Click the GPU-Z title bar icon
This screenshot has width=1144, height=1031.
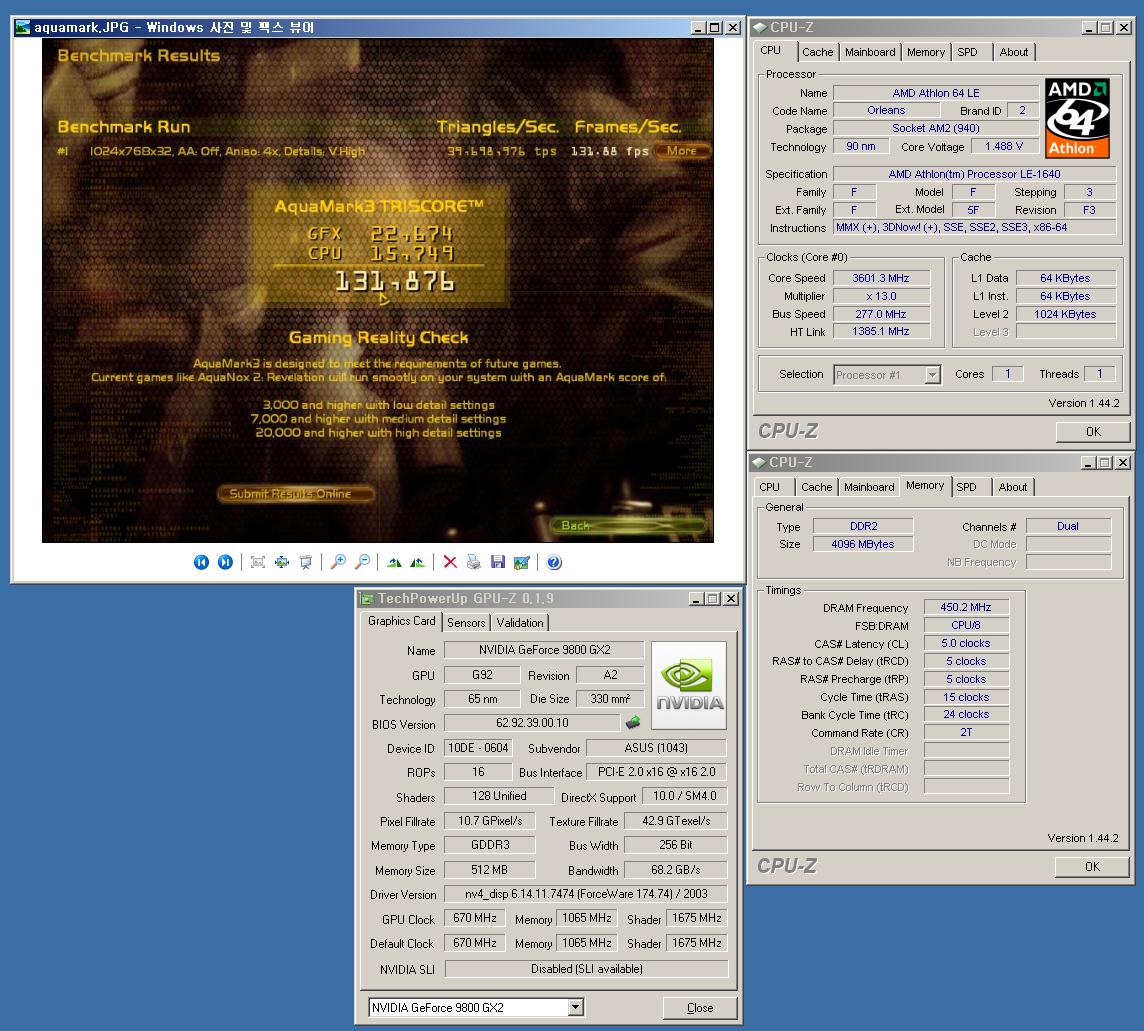click(x=367, y=599)
